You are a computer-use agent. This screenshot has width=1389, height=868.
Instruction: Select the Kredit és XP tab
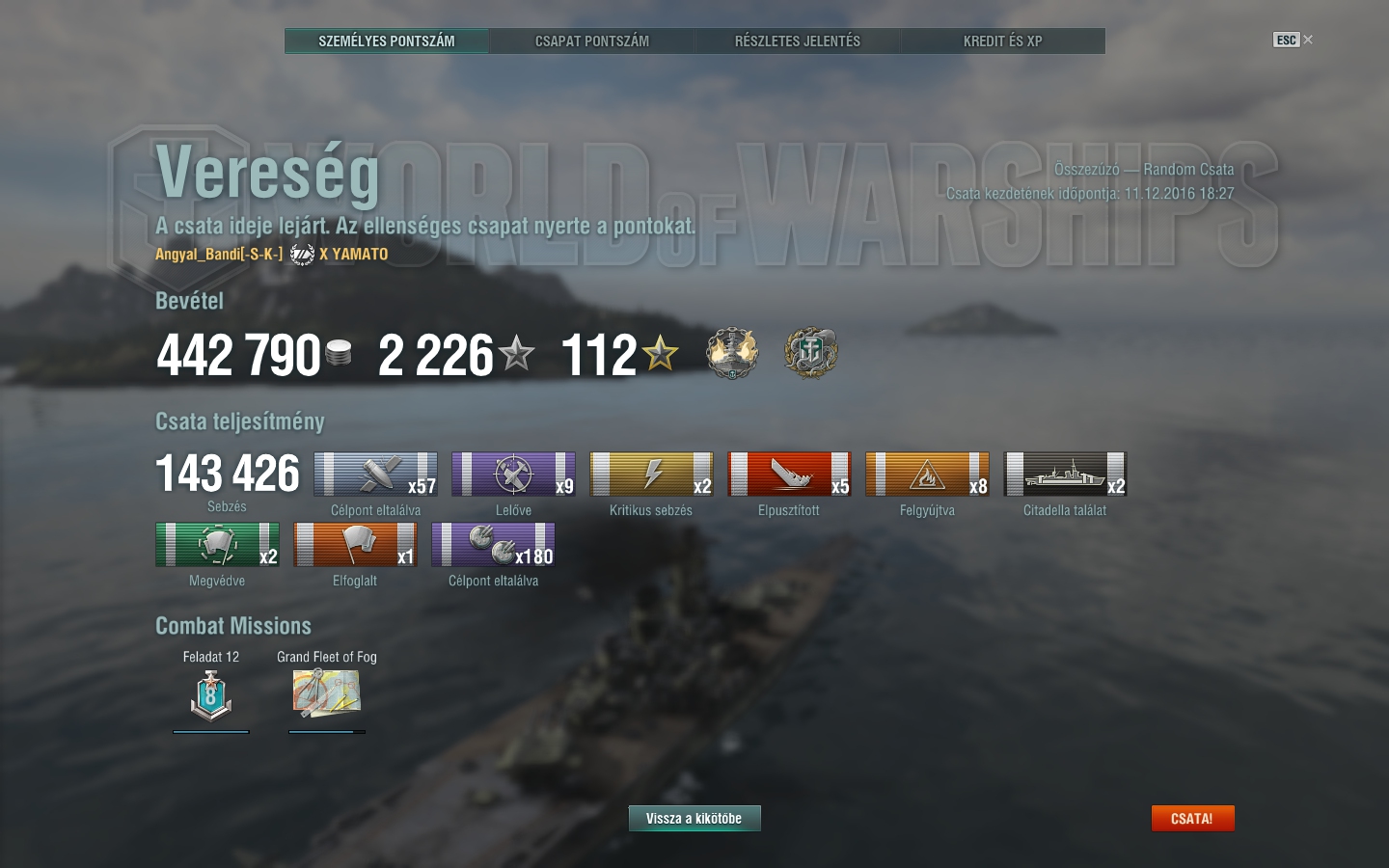click(1002, 41)
